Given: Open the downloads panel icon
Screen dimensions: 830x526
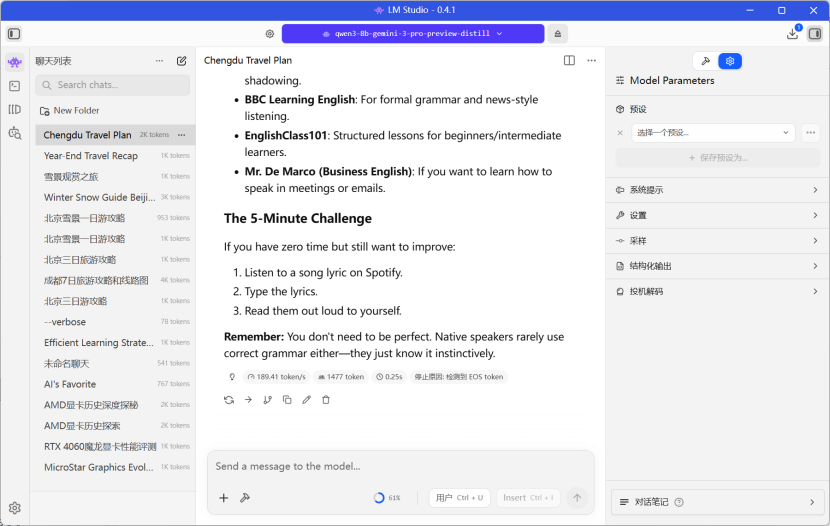Looking at the screenshot, I should pyautogui.click(x=793, y=33).
